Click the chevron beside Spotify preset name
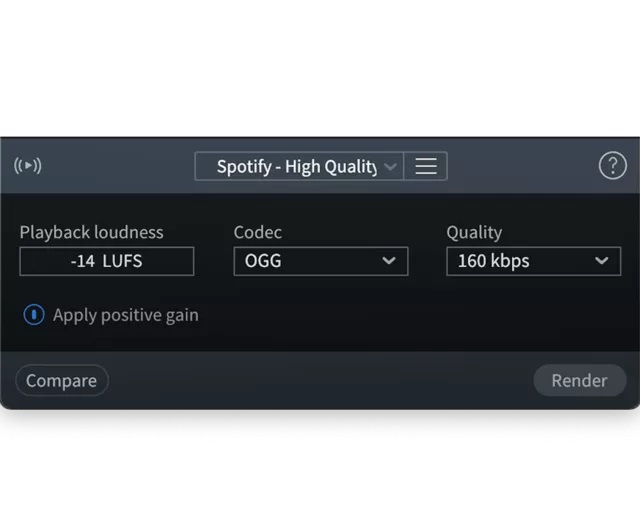 click(x=390, y=167)
